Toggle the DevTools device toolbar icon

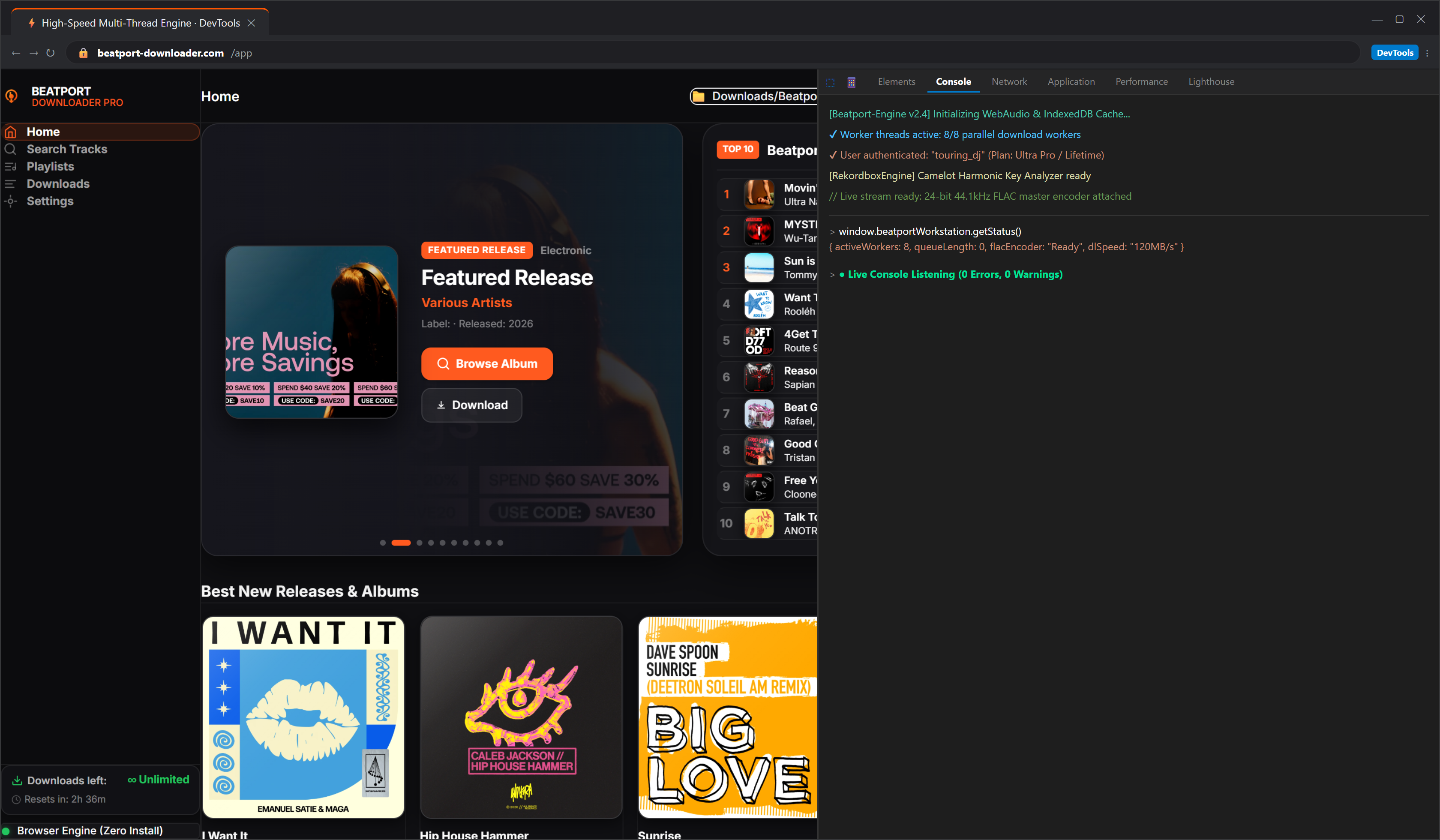coord(852,82)
